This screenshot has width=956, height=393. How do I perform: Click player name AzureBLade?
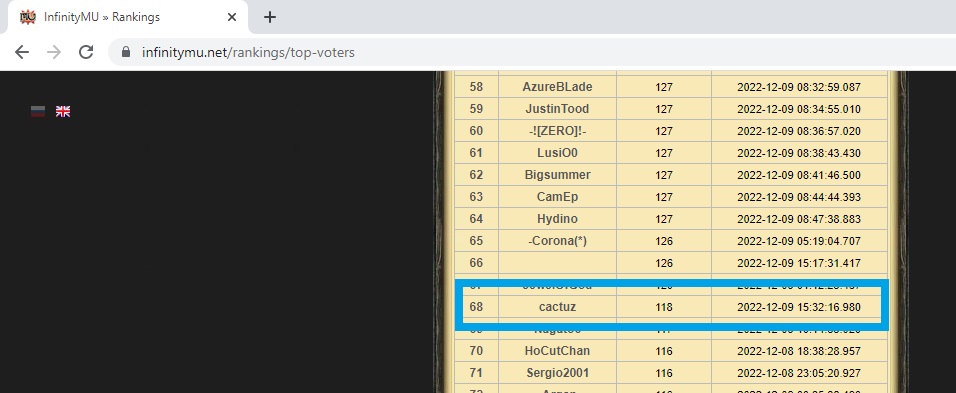pos(557,87)
